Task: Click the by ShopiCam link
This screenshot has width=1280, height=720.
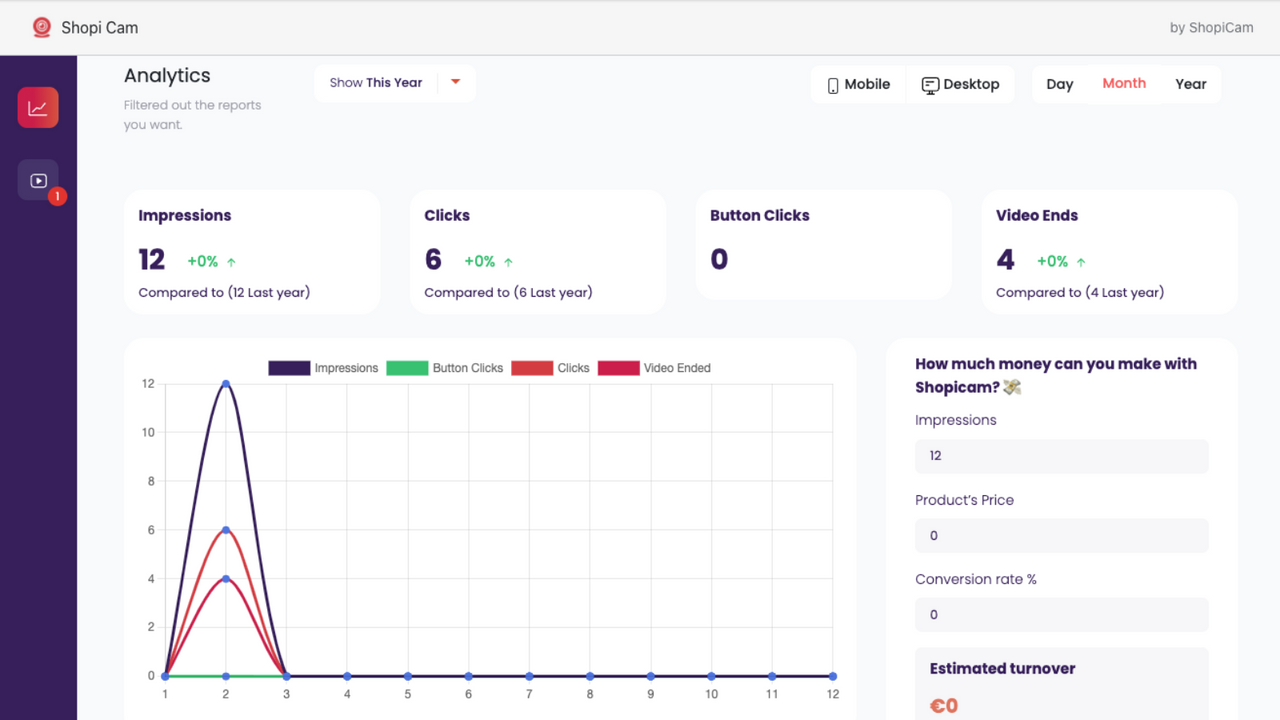Action: 1211,27
